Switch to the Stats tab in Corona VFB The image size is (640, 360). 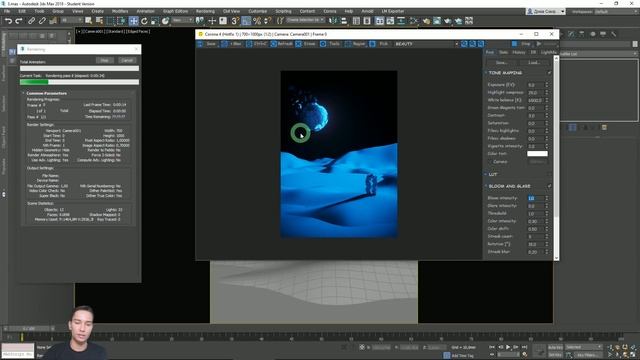pyautogui.click(x=504, y=52)
